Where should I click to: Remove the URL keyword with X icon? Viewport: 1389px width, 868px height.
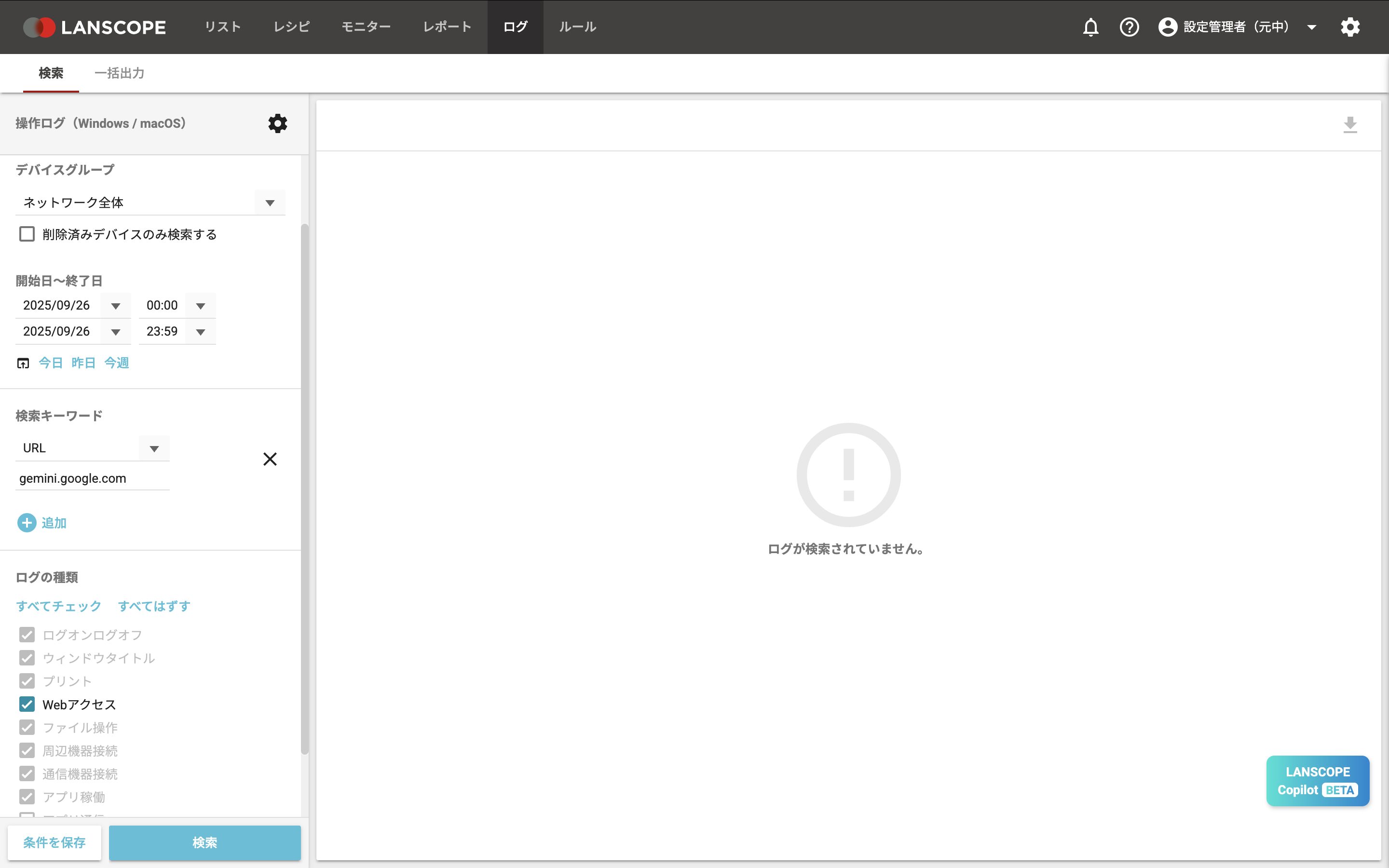[270, 459]
